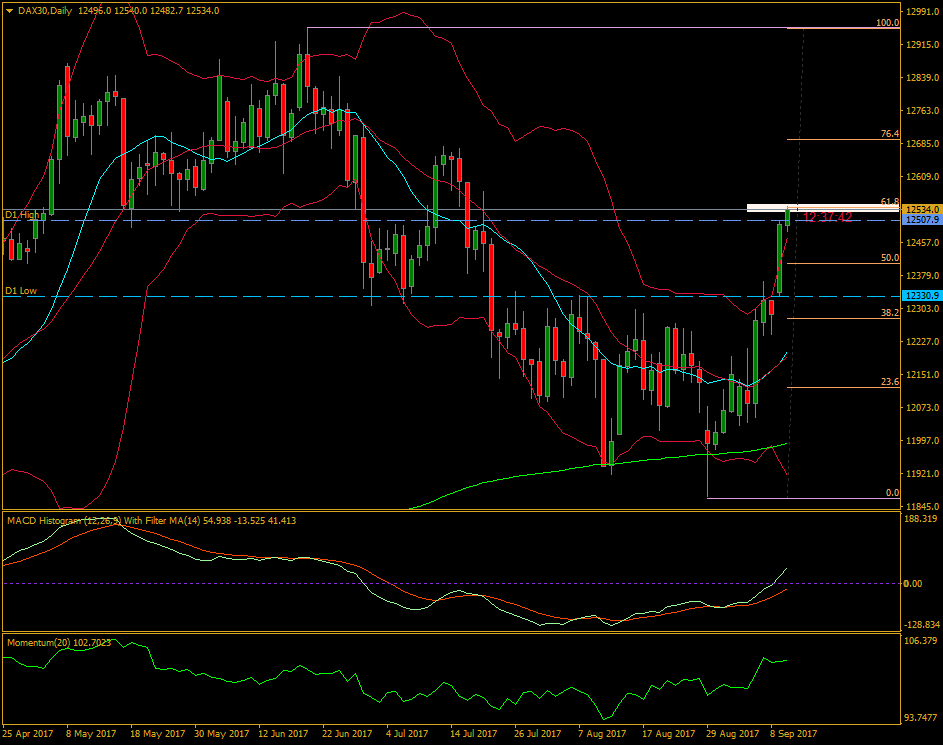Click the 61.8 Fibonacci level label
943x745 pixels.
(x=890, y=201)
